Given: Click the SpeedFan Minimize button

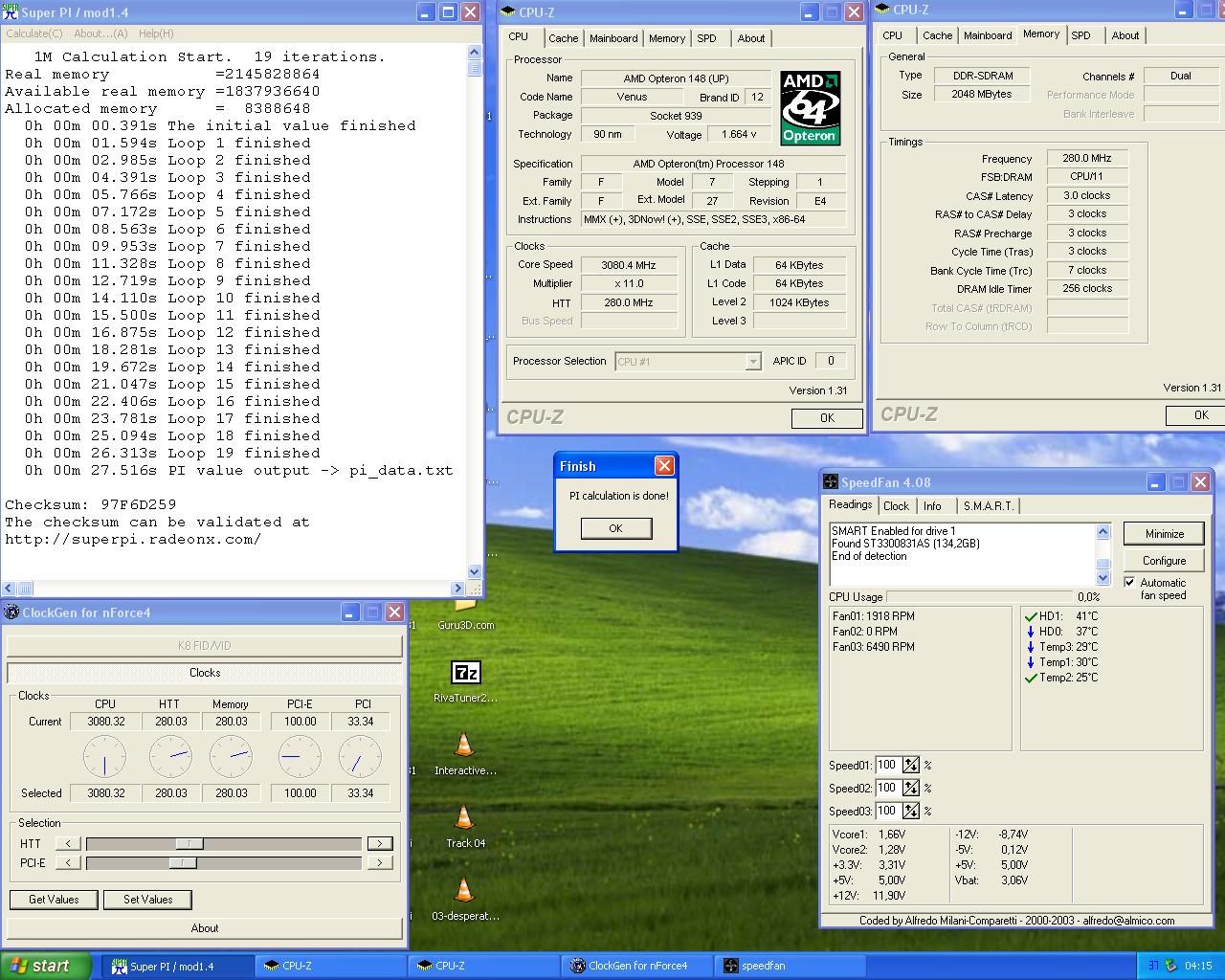Looking at the screenshot, I should tap(1165, 534).
